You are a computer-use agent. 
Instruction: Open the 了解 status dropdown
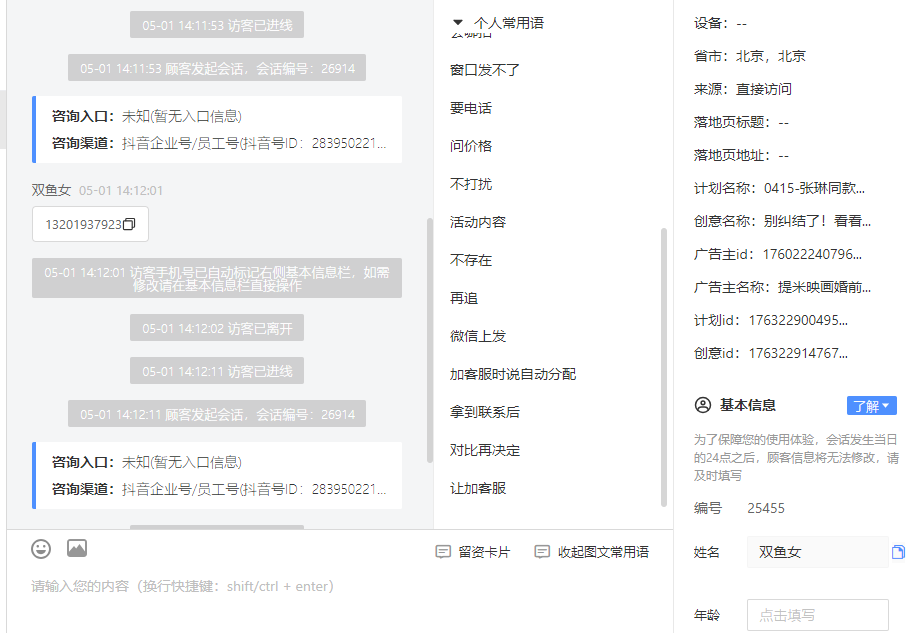(872, 406)
